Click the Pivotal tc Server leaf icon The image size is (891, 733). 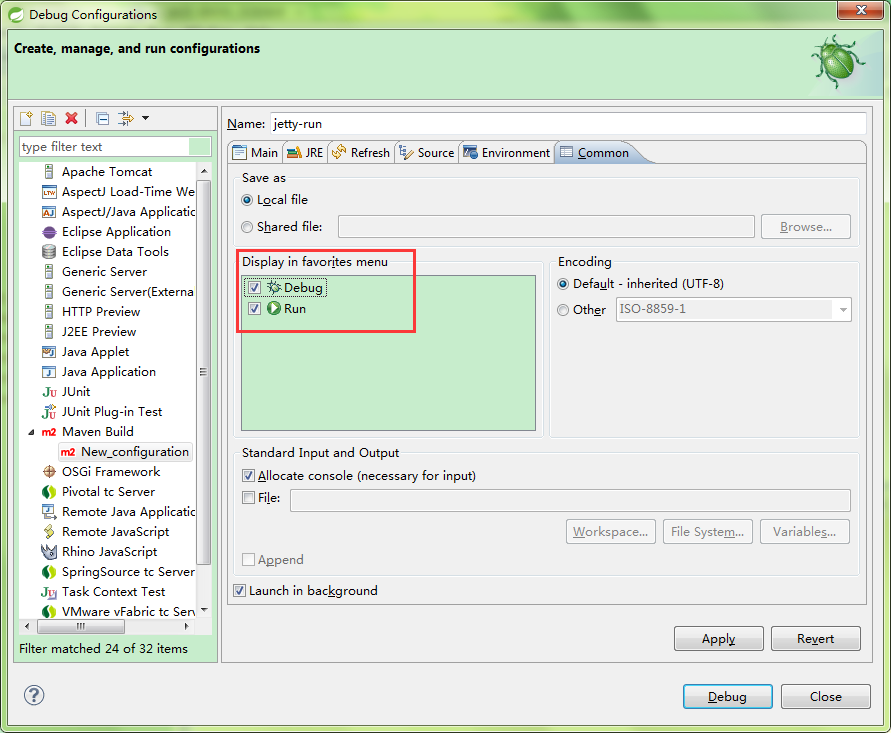[x=49, y=492]
